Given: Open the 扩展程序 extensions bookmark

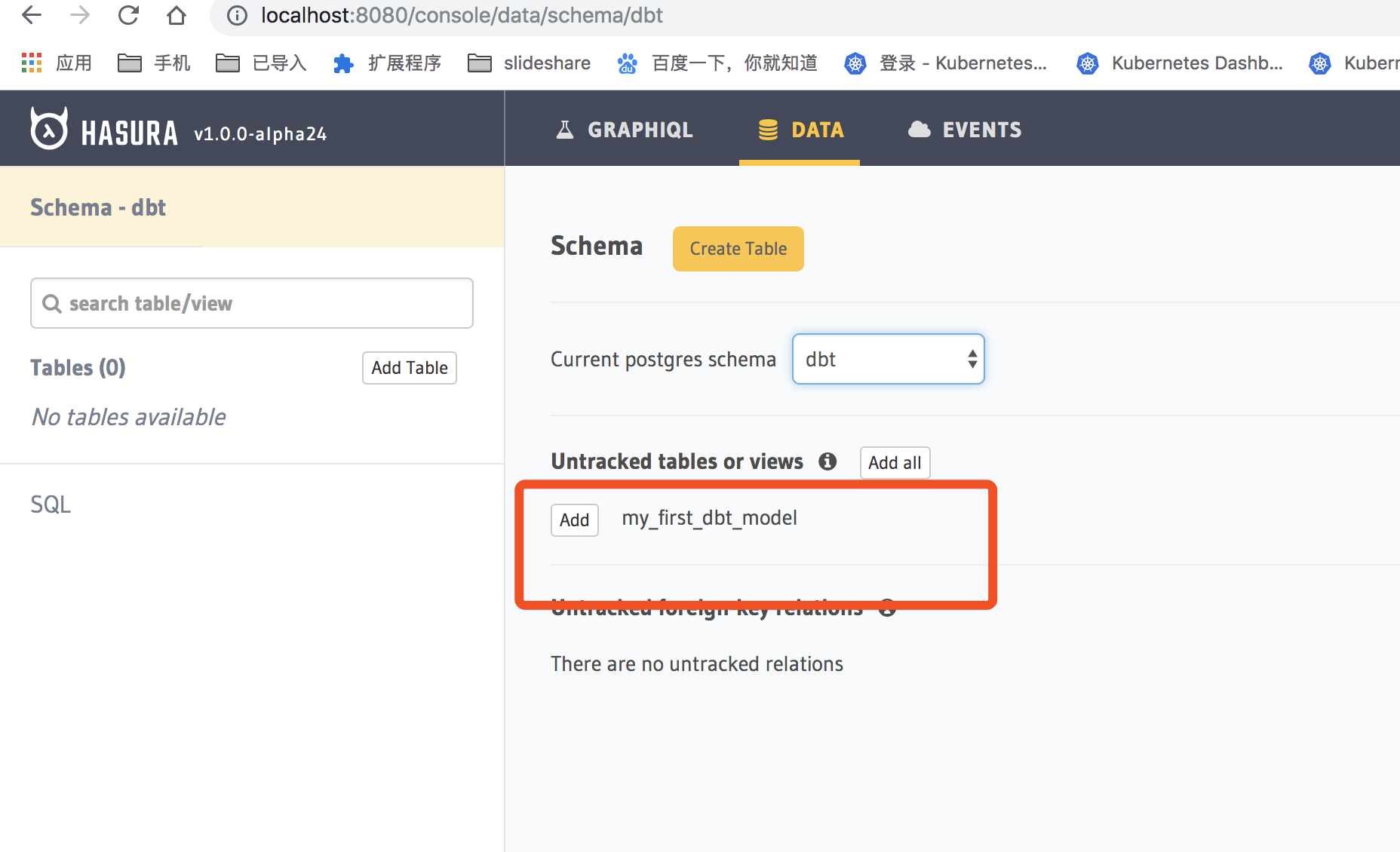Looking at the screenshot, I should pos(387,63).
